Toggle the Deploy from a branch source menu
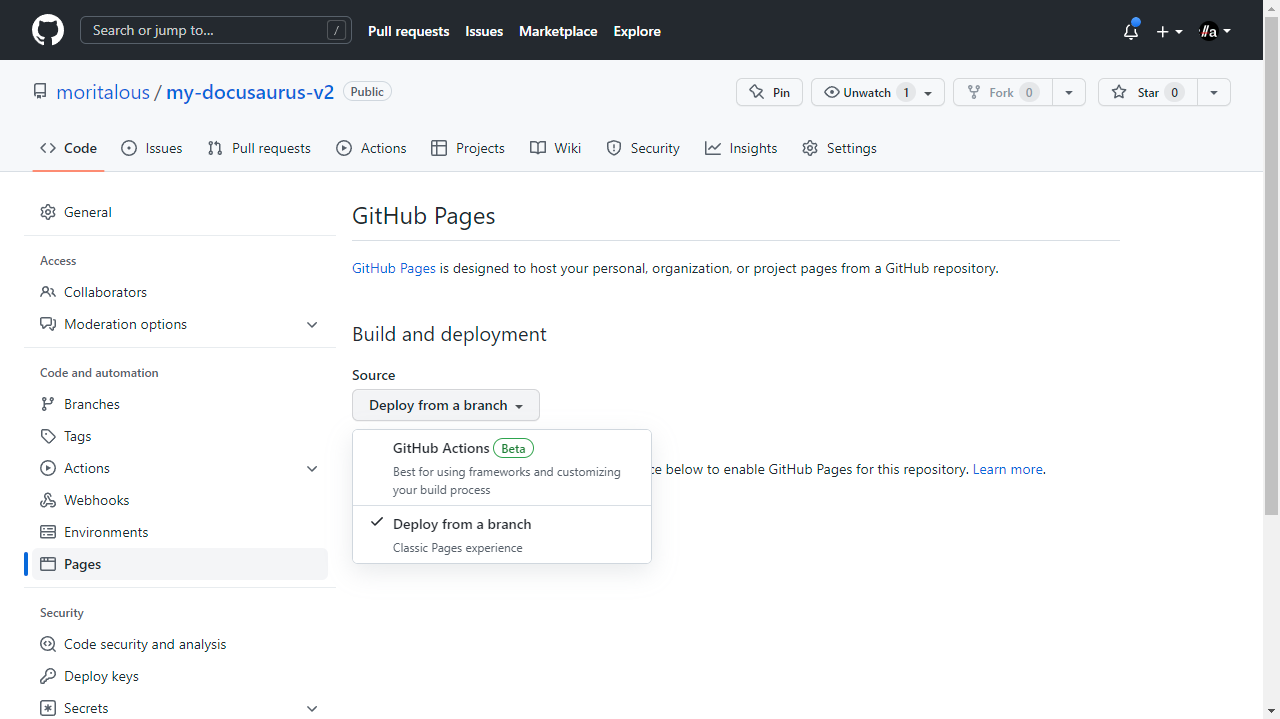Image resolution: width=1280 pixels, height=719 pixels. tap(445, 405)
